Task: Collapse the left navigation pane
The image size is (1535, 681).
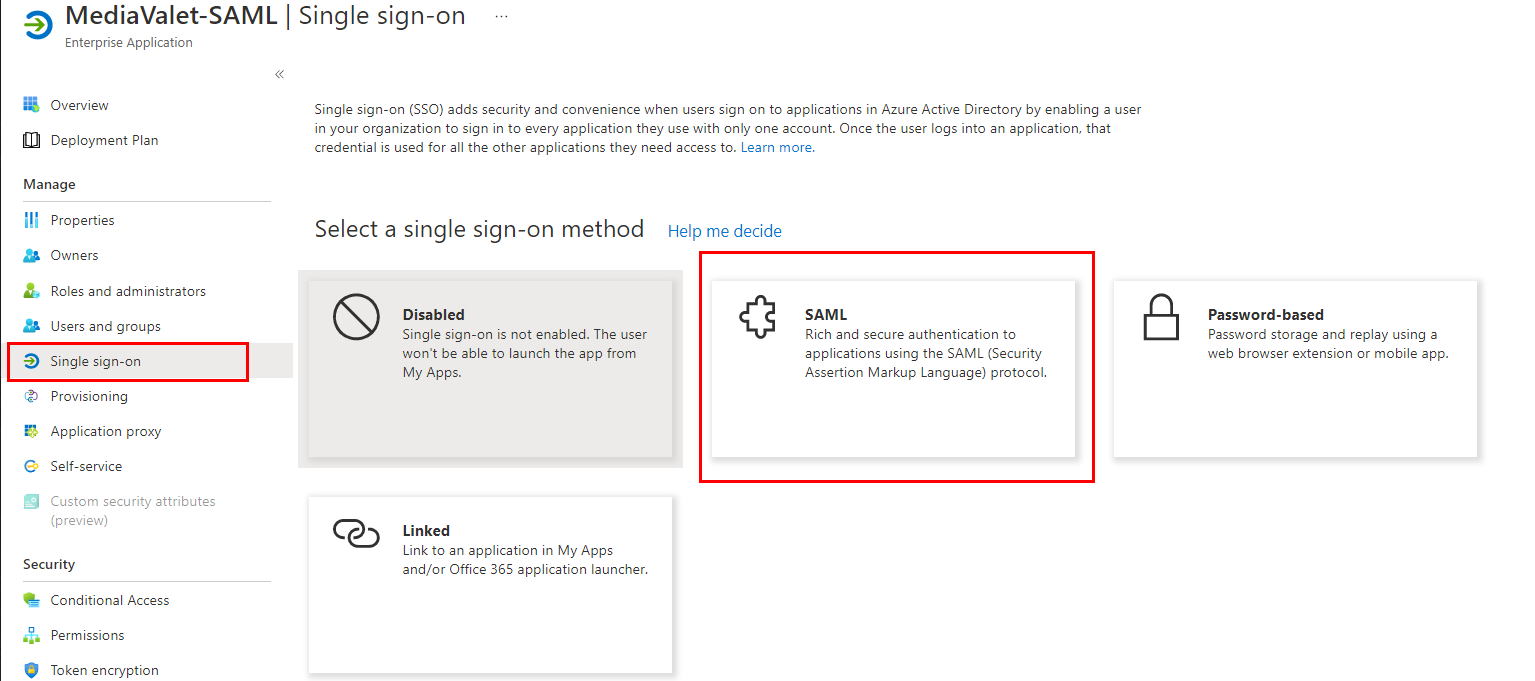Action: pyautogui.click(x=278, y=73)
